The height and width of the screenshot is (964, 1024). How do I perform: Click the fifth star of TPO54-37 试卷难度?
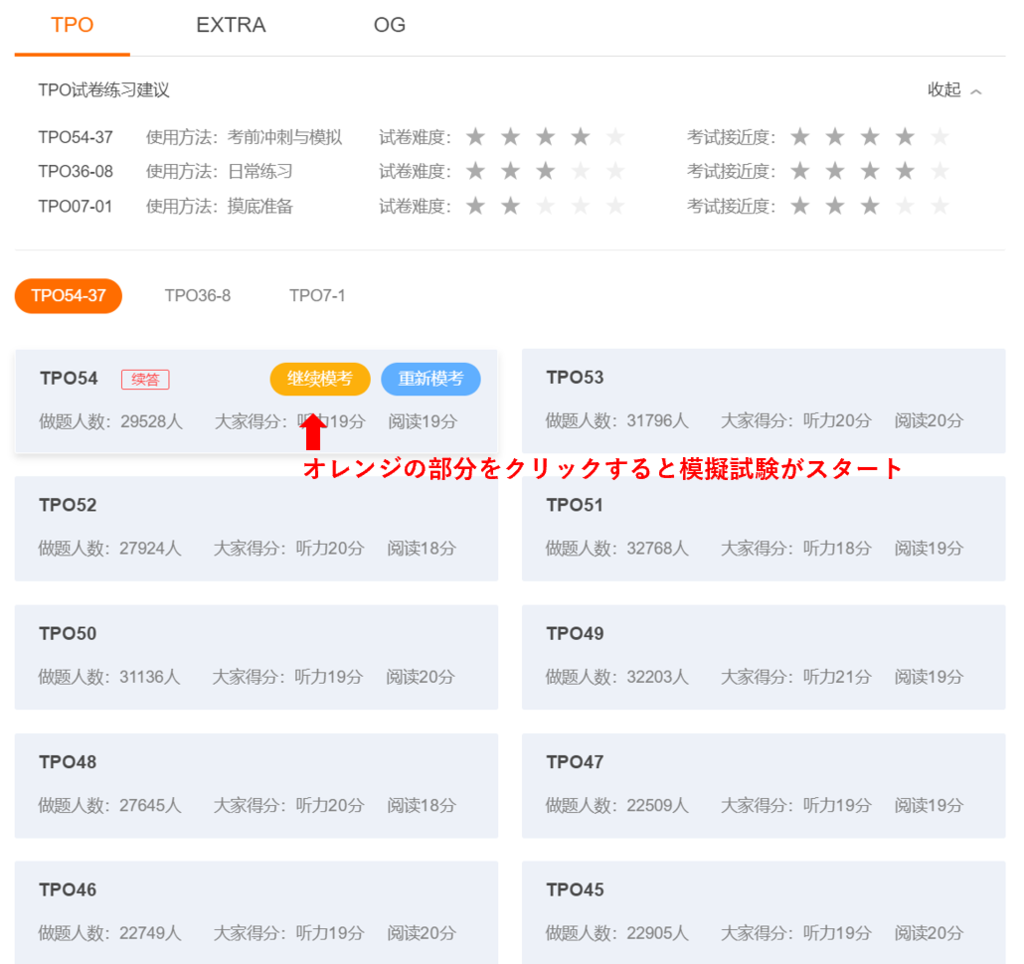pyautogui.click(x=613, y=137)
